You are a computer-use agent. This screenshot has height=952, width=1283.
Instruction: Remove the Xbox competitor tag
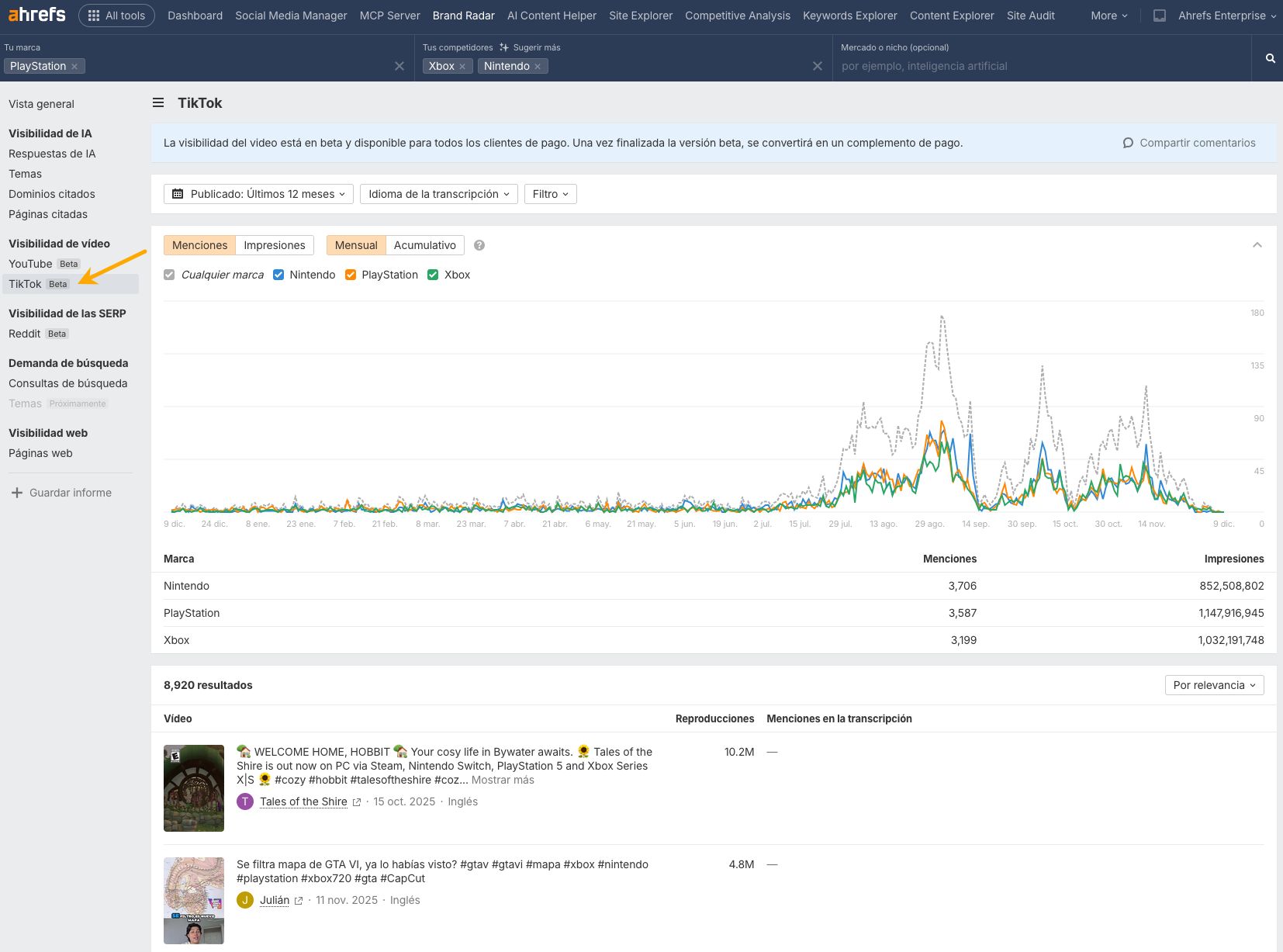pos(462,67)
